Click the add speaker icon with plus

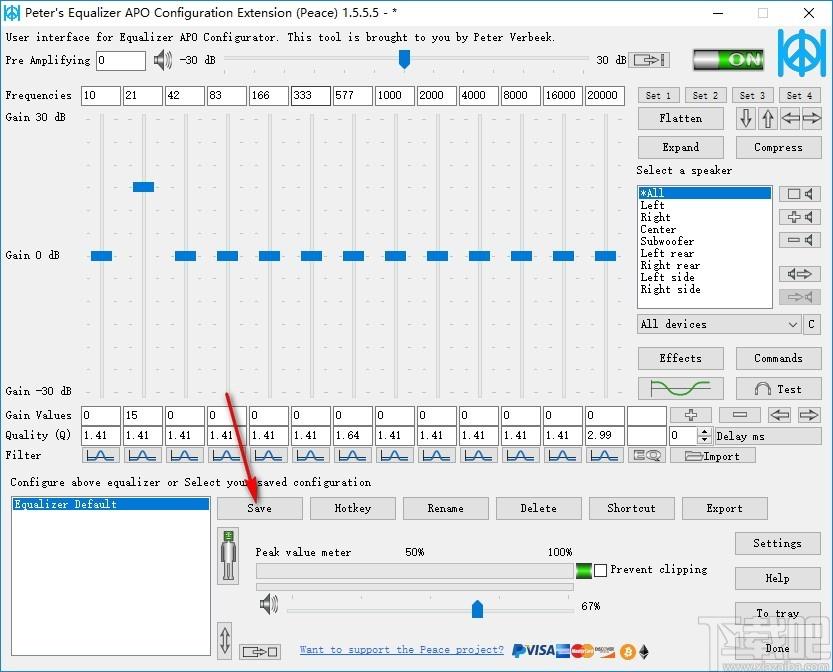[800, 217]
